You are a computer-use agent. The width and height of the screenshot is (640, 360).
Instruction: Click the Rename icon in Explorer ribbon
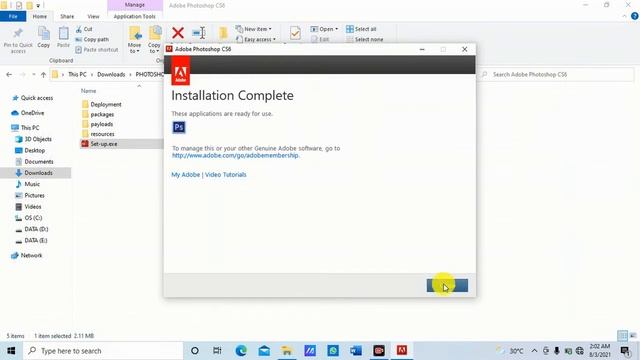(x=199, y=33)
